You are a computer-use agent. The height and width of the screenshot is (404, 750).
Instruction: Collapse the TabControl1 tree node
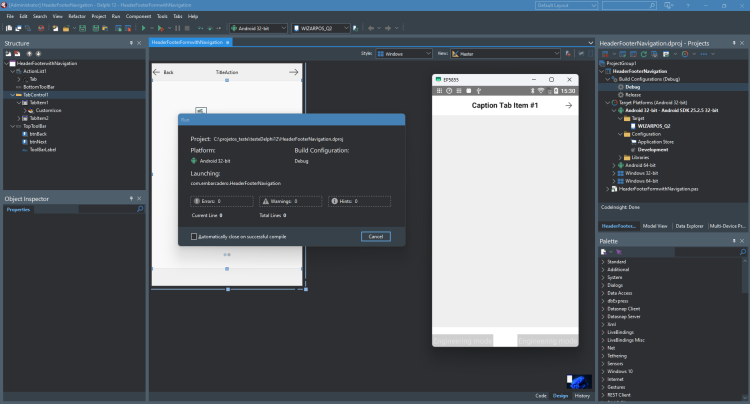point(13,95)
